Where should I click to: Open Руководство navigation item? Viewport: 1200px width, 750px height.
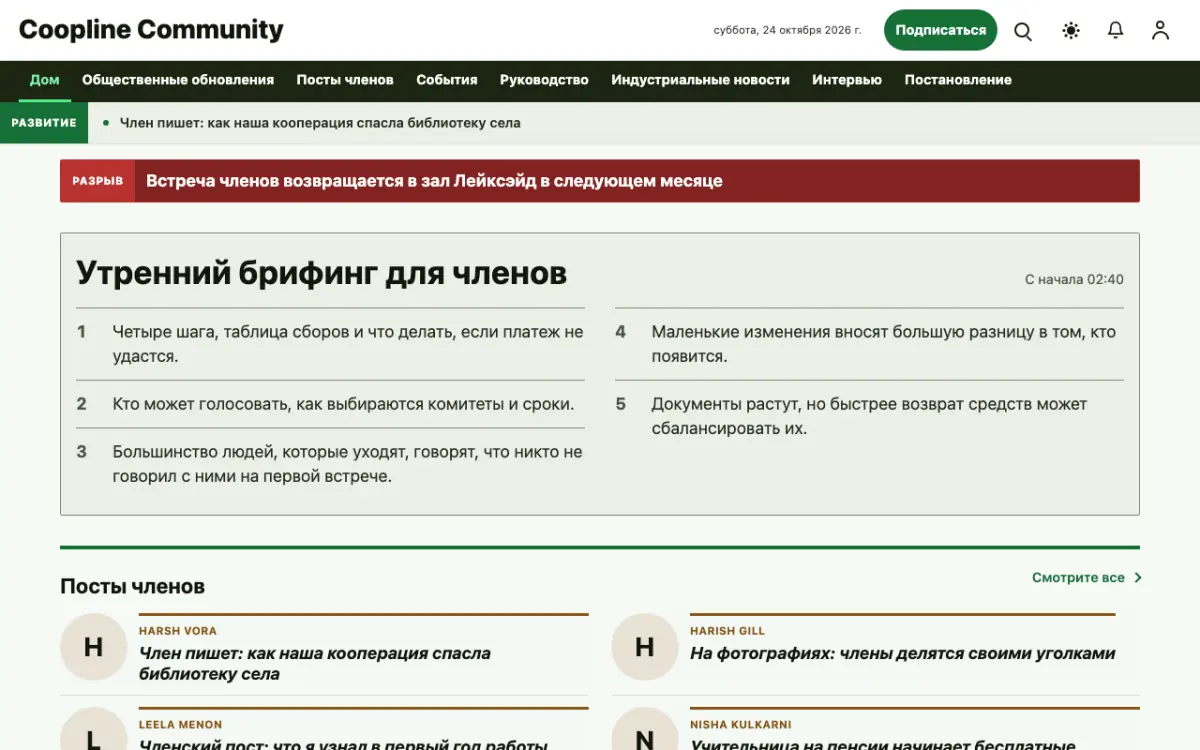point(544,80)
